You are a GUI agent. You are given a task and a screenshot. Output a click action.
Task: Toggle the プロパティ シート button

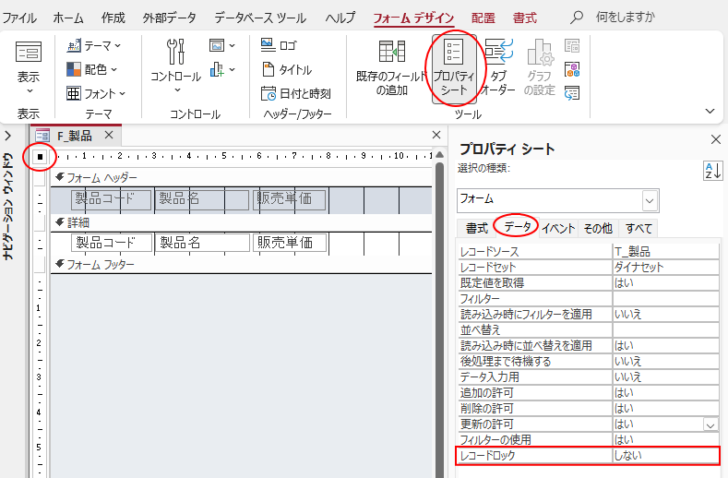tap(454, 69)
